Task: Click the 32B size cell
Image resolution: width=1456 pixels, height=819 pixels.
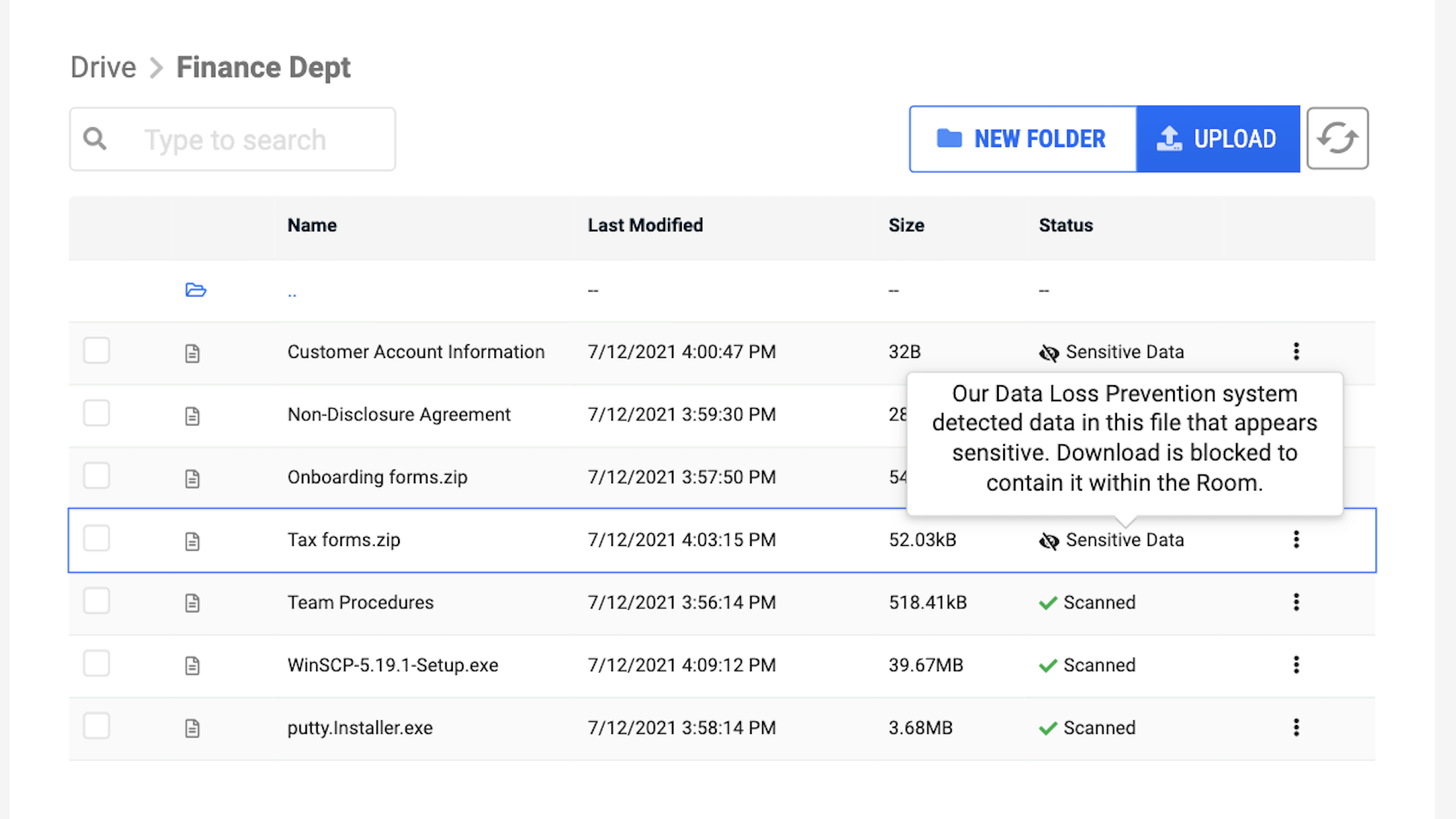Action: pyautogui.click(x=905, y=352)
